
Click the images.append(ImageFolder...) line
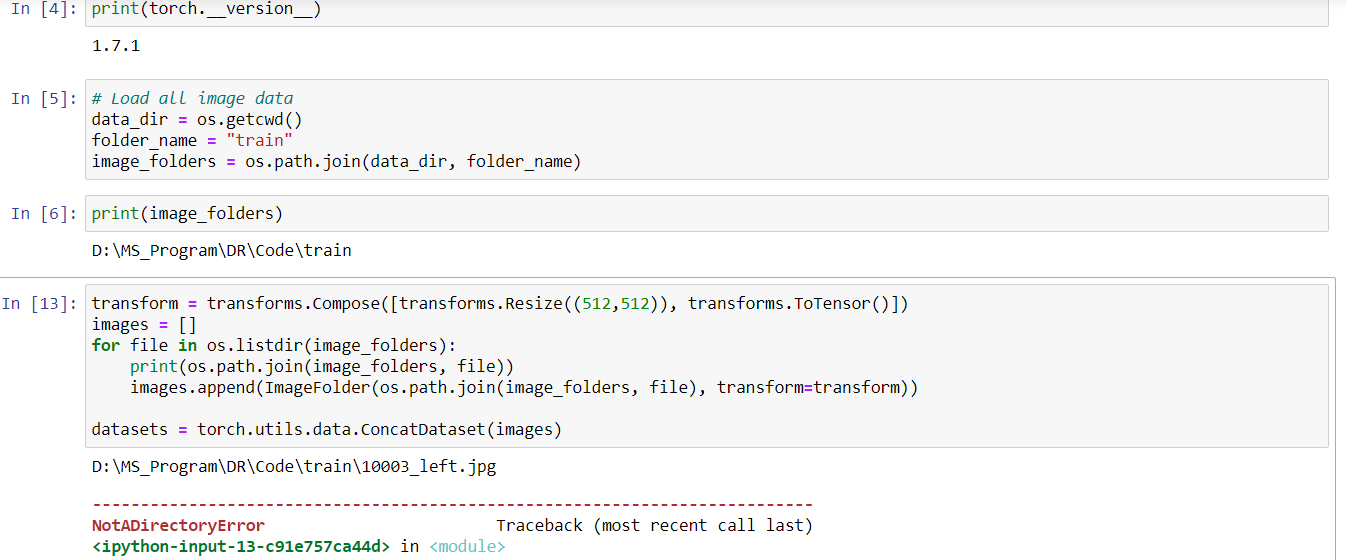click(x=523, y=387)
